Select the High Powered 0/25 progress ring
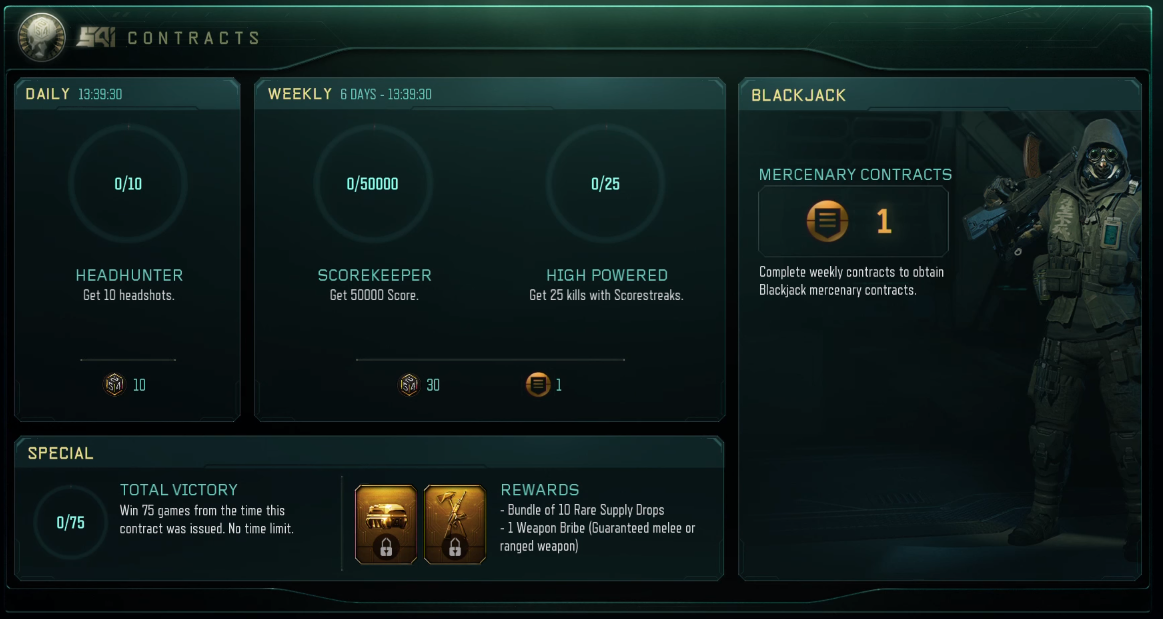 (x=606, y=184)
